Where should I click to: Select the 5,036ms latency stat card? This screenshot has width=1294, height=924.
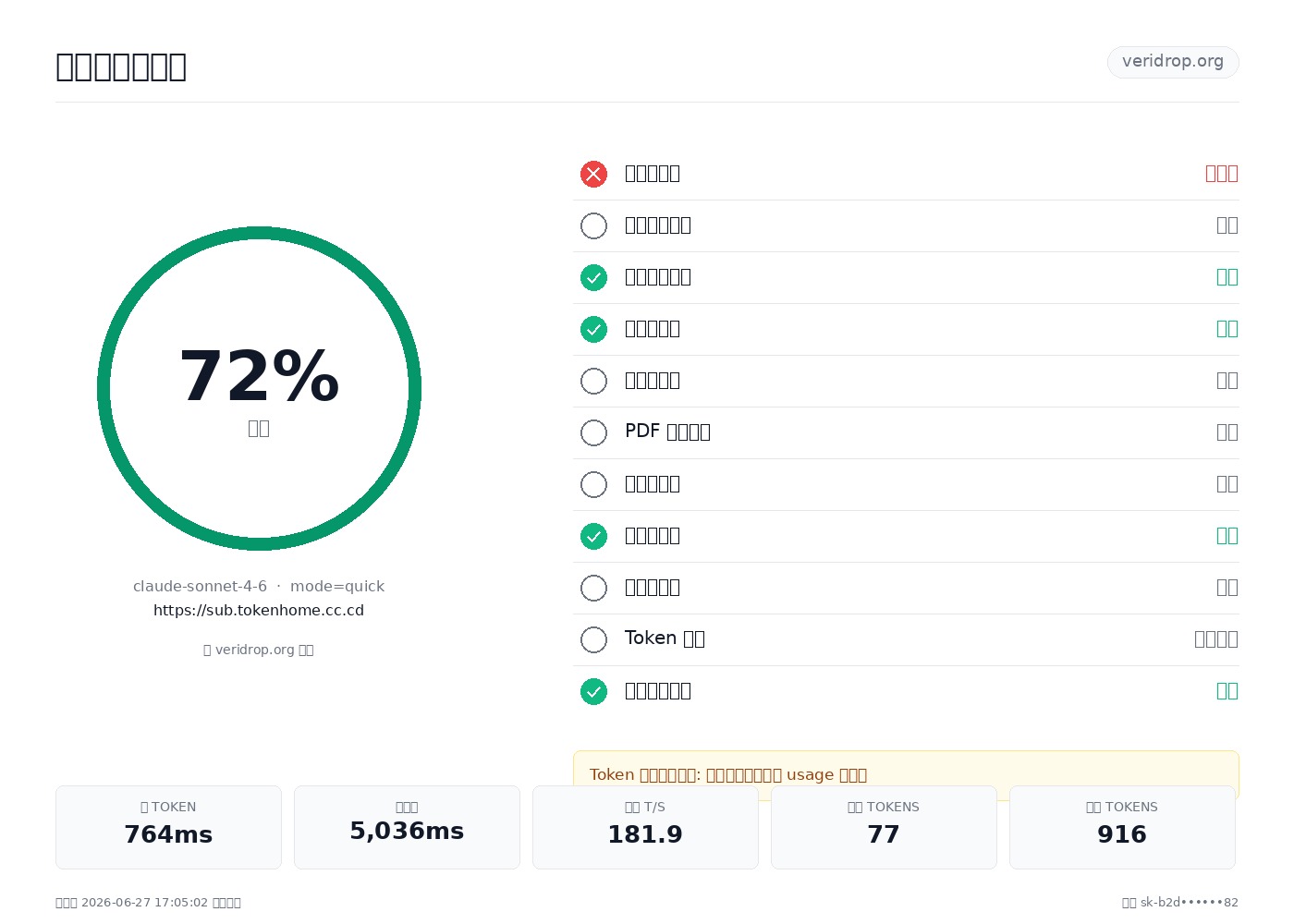tap(407, 827)
